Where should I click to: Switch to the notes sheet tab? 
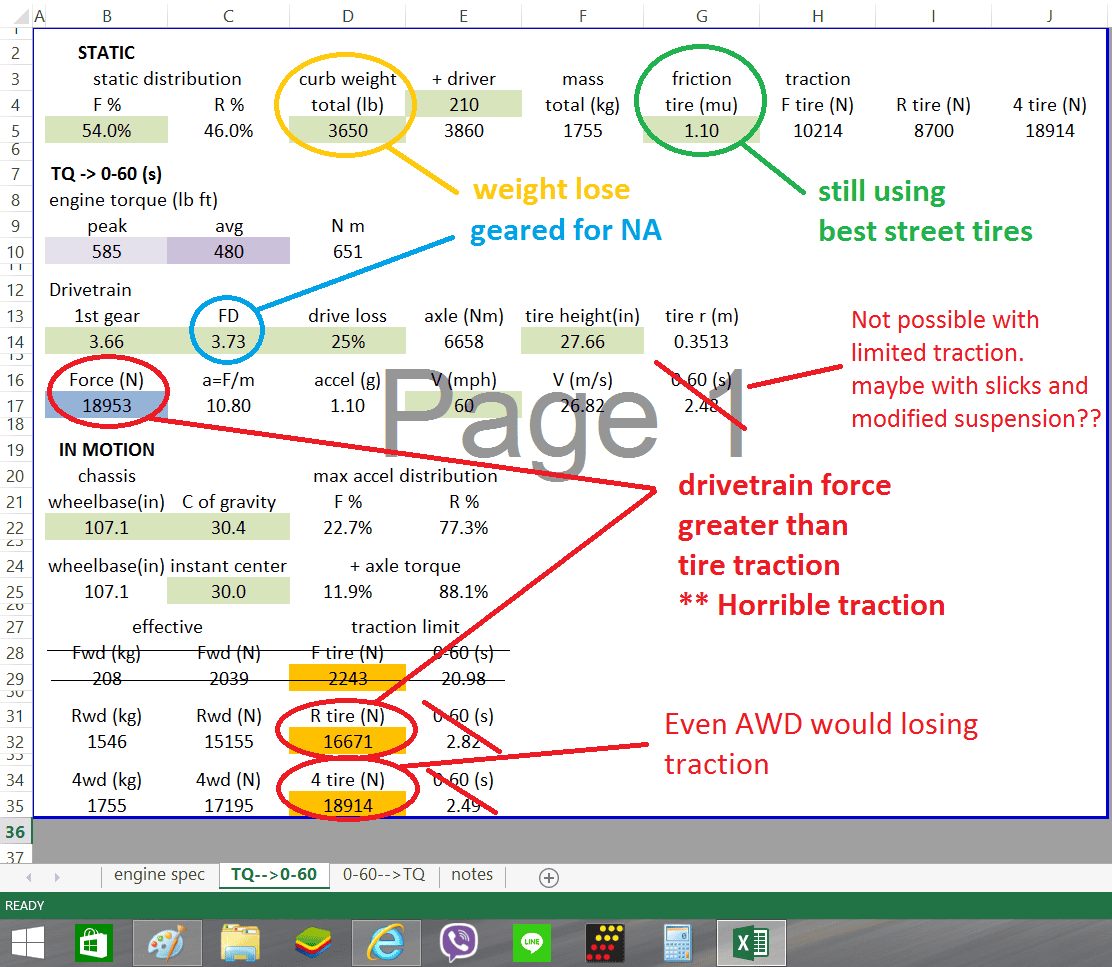click(472, 875)
